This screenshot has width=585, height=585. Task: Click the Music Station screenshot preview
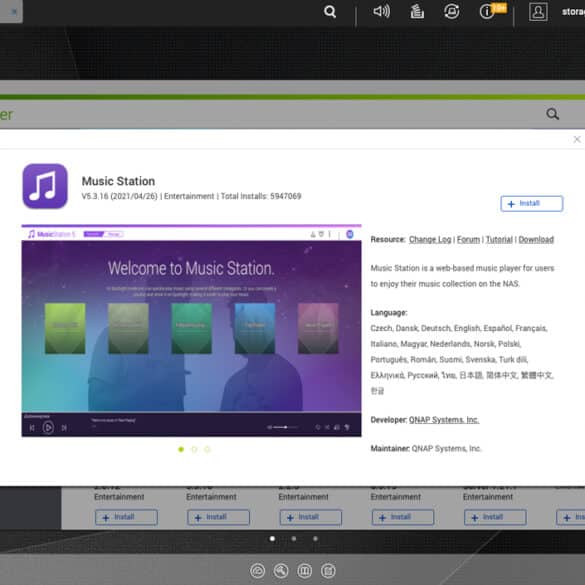click(x=191, y=331)
